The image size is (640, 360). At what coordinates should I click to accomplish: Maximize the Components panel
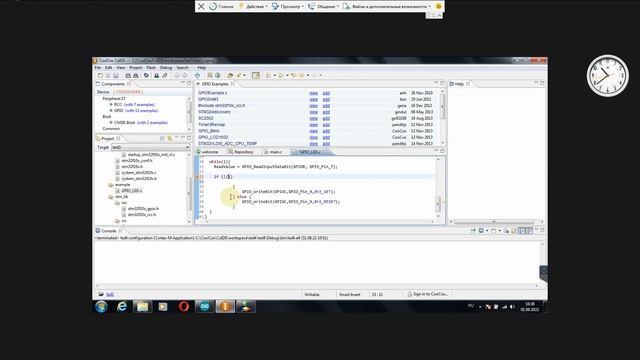189,83
